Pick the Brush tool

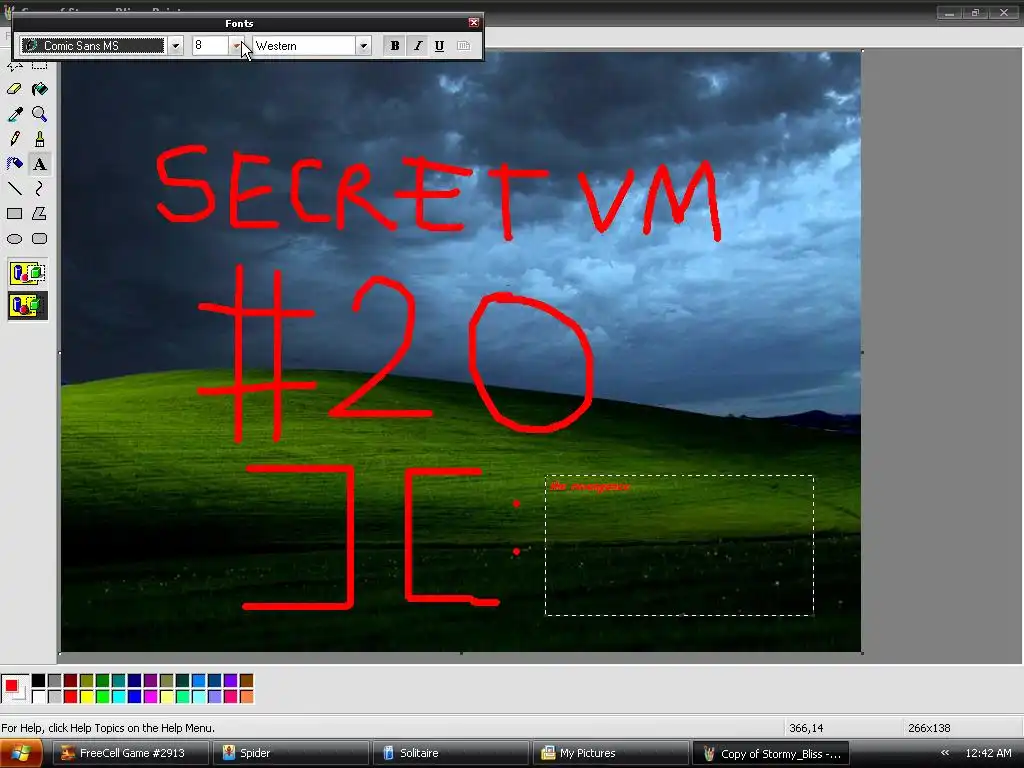pos(40,139)
